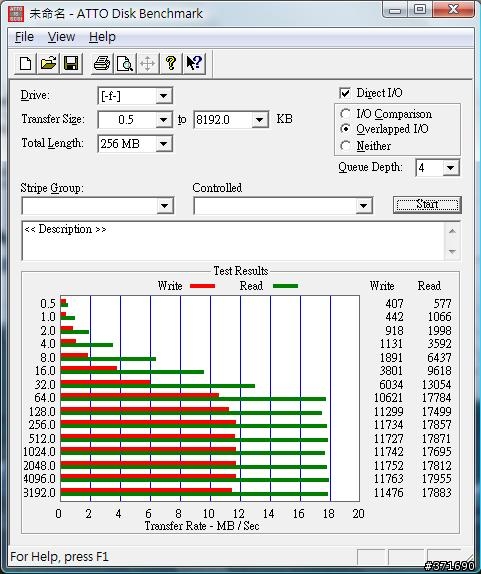Open a saved benchmark file icon
Screen dimensions: 481x574
48,64
